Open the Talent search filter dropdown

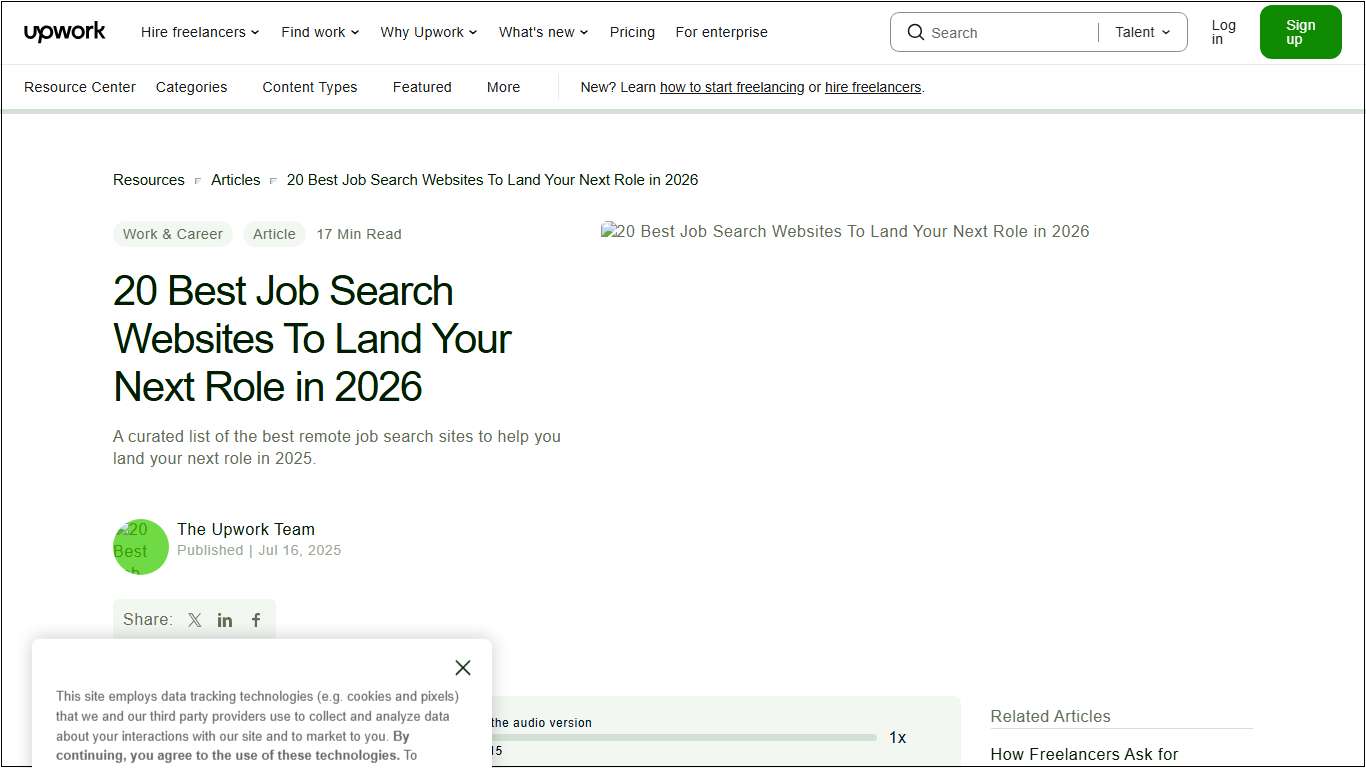(x=1140, y=32)
